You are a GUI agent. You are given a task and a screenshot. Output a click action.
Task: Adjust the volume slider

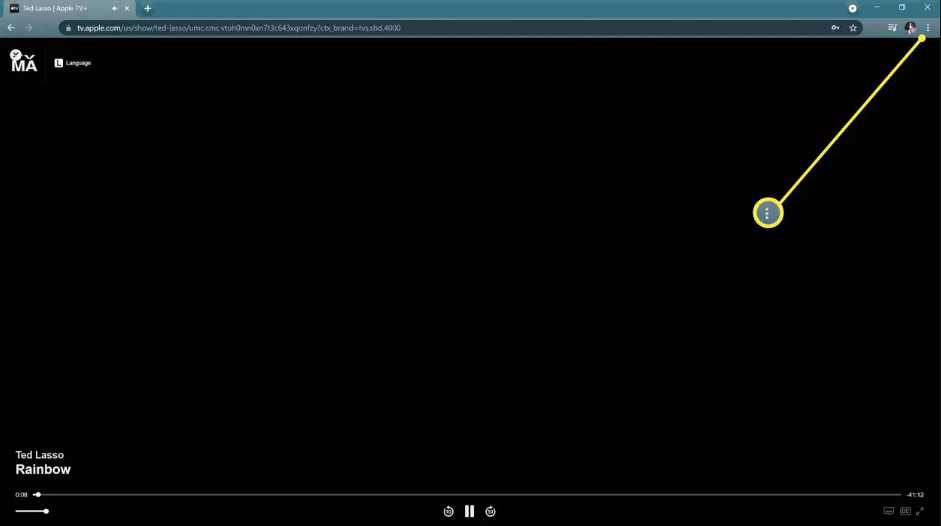click(x=32, y=511)
